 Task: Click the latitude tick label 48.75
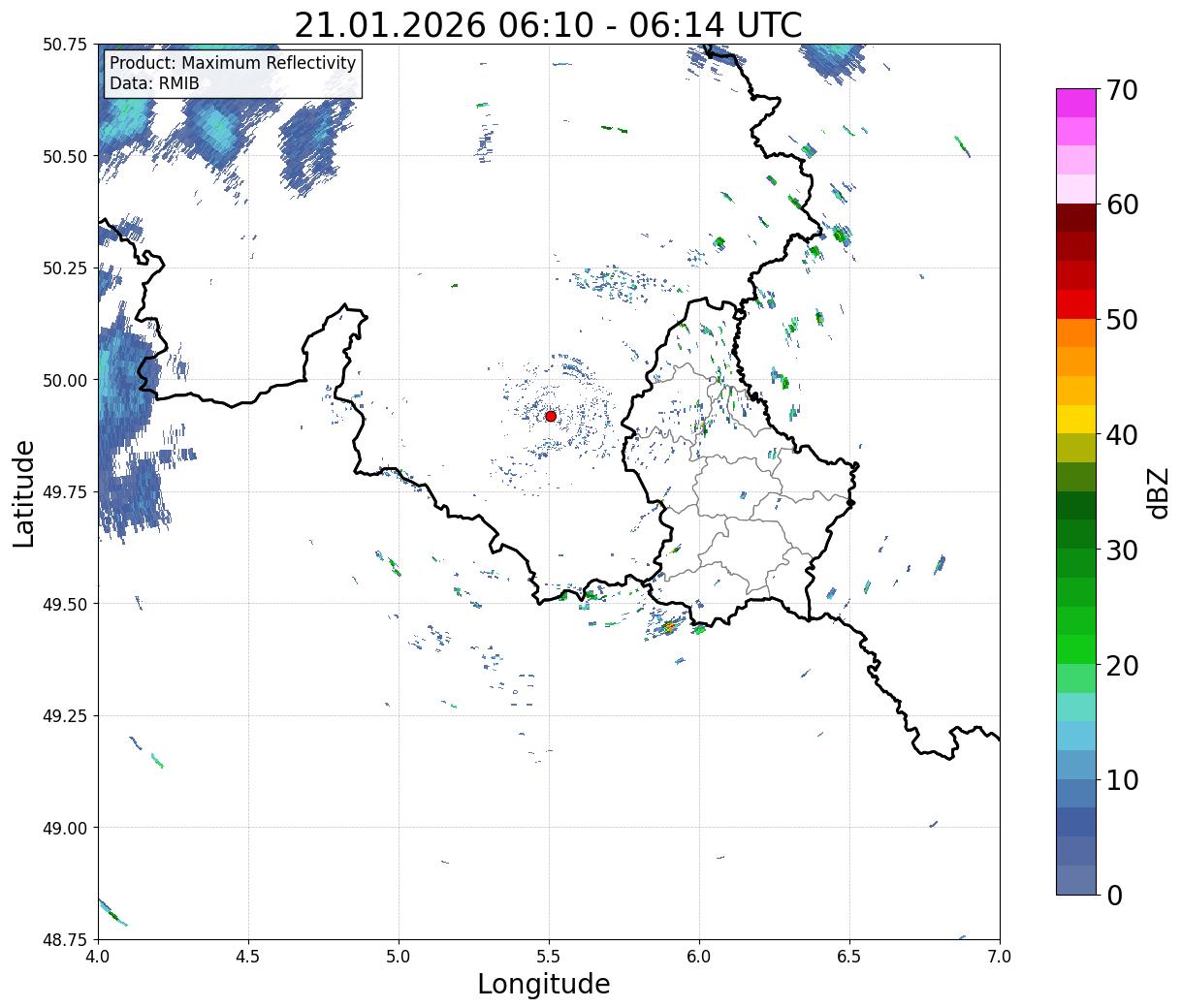tap(65, 939)
